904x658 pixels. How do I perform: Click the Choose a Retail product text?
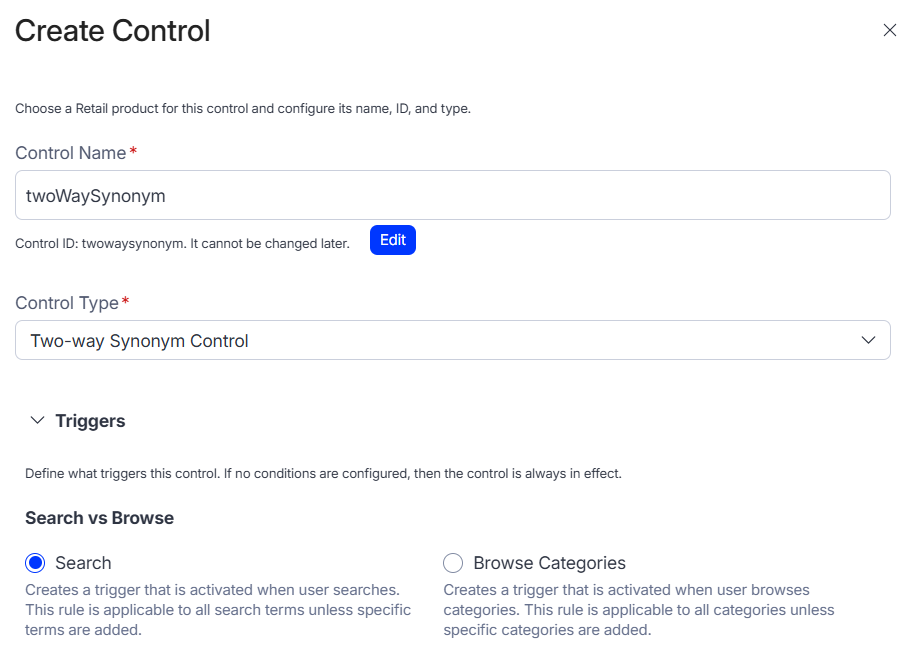(x=243, y=108)
